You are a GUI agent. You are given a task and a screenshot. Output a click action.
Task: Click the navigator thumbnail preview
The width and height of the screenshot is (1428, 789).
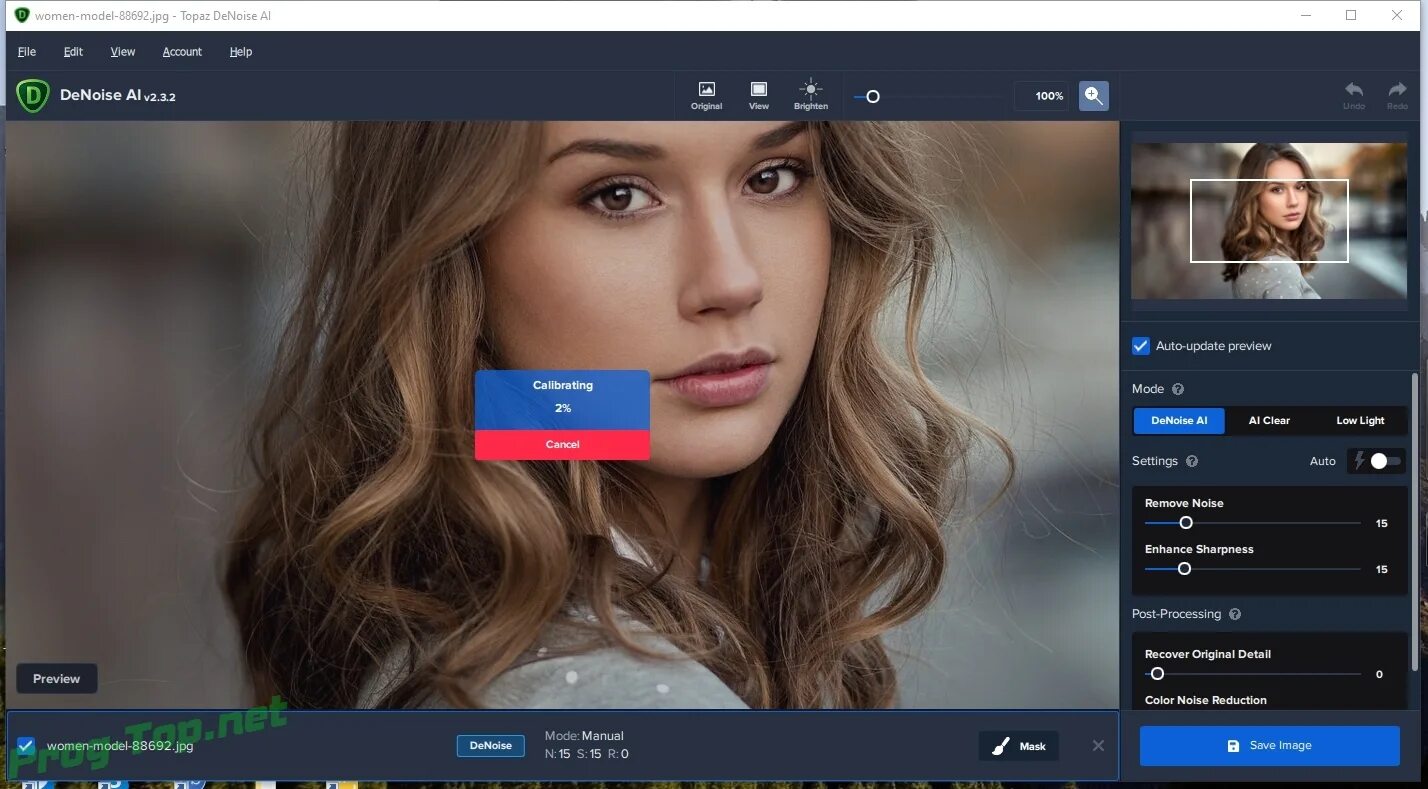point(1268,221)
